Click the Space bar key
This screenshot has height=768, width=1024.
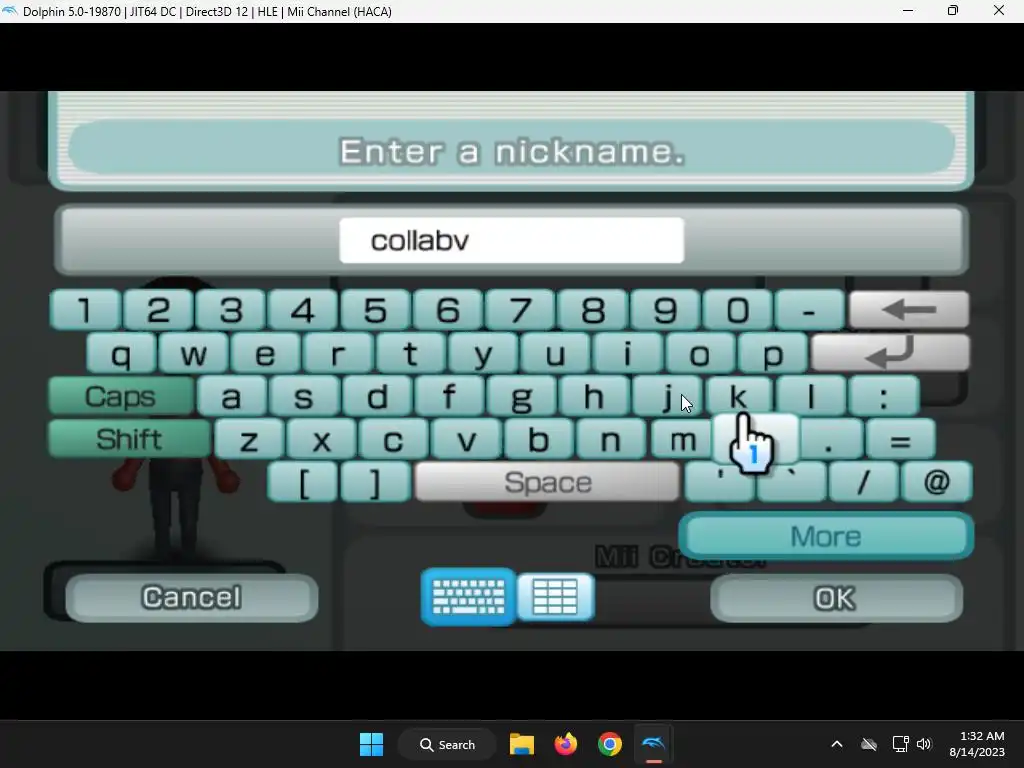(547, 482)
